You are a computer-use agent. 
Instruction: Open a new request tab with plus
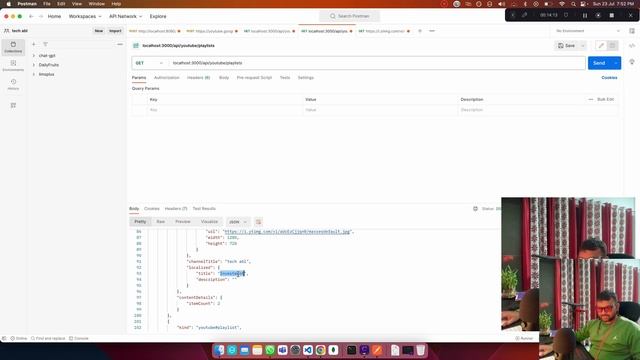(x=420, y=31)
